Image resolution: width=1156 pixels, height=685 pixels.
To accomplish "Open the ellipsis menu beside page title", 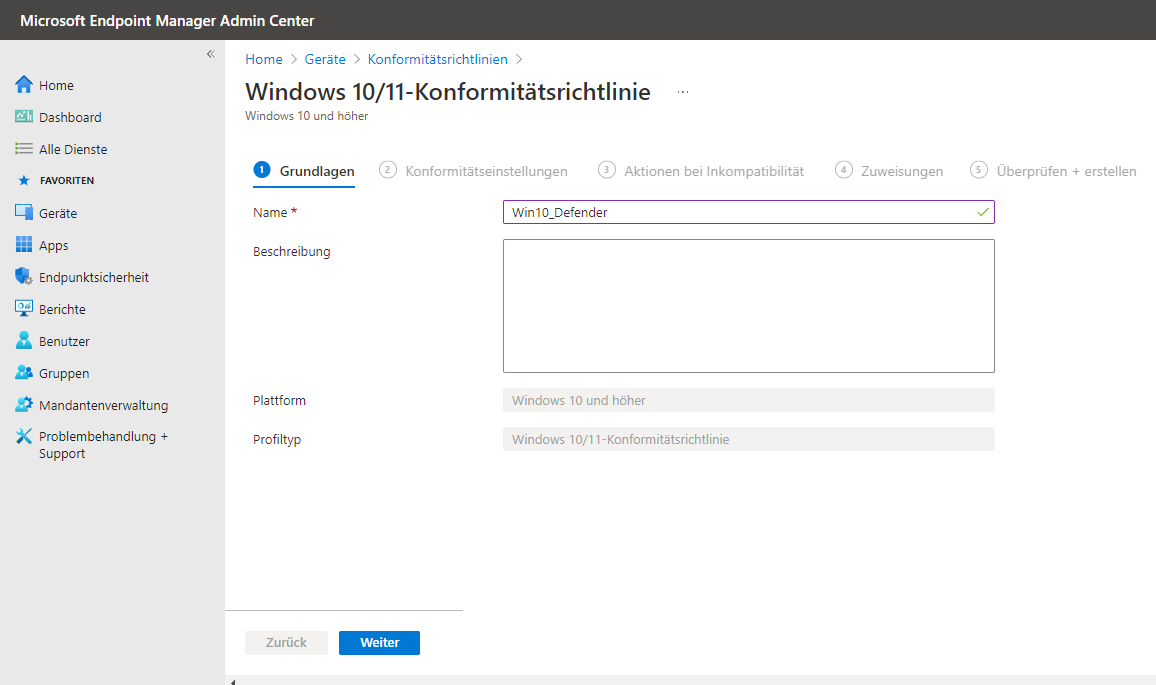I will tap(683, 92).
